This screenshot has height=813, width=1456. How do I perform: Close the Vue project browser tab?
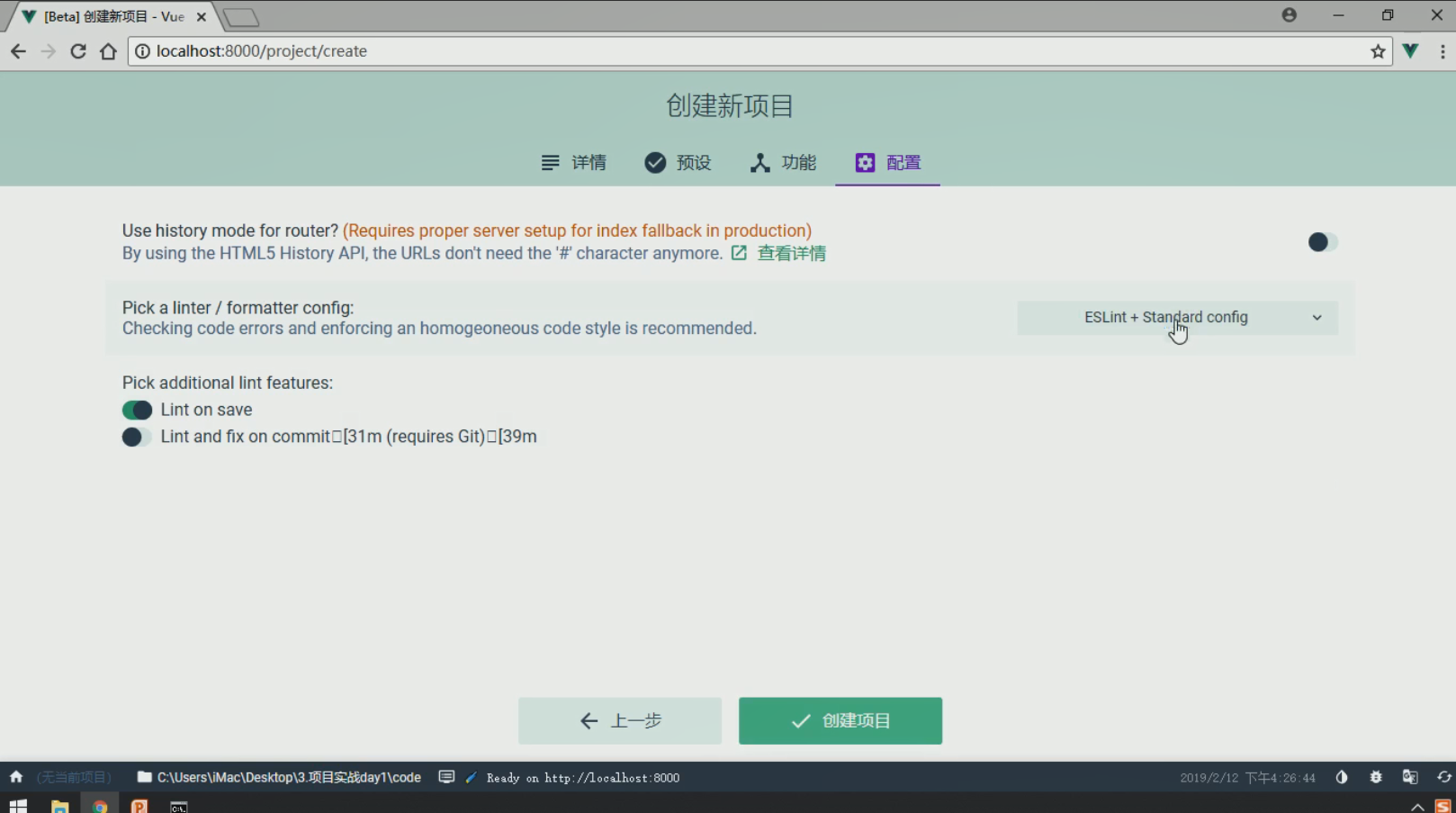202,16
